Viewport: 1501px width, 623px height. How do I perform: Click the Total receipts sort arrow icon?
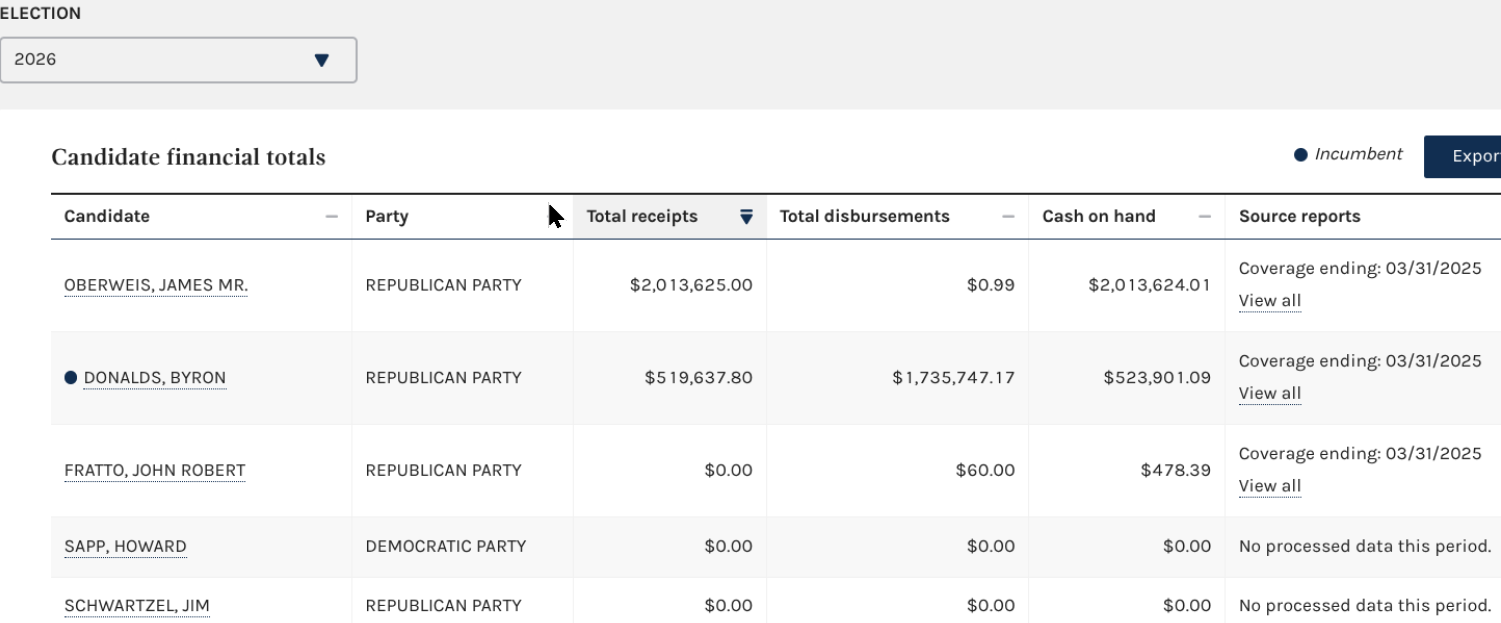point(746,217)
